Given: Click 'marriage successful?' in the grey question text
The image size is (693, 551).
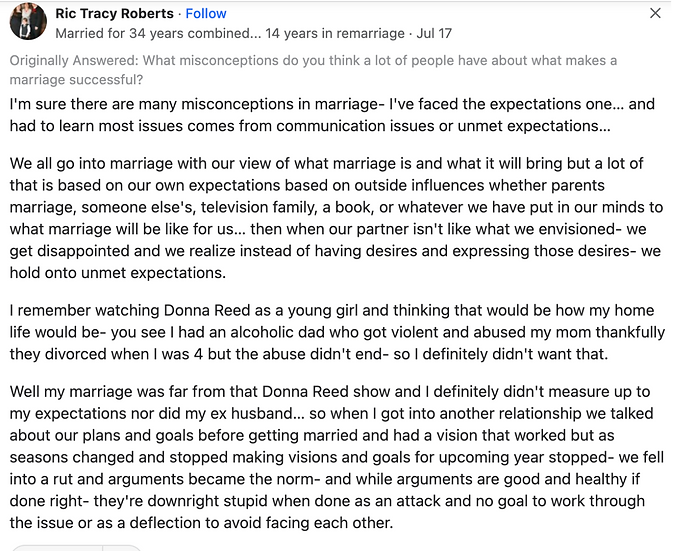Looking at the screenshot, I should [x=76, y=80].
